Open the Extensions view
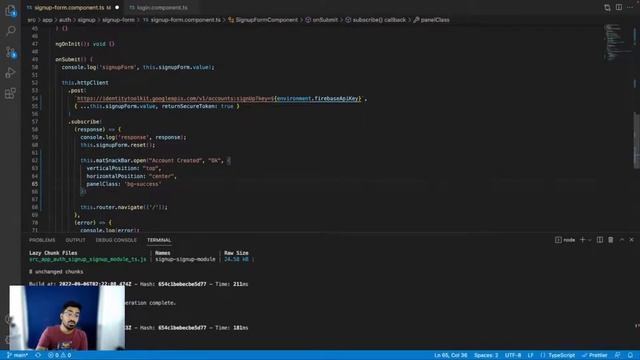 coord(11,93)
